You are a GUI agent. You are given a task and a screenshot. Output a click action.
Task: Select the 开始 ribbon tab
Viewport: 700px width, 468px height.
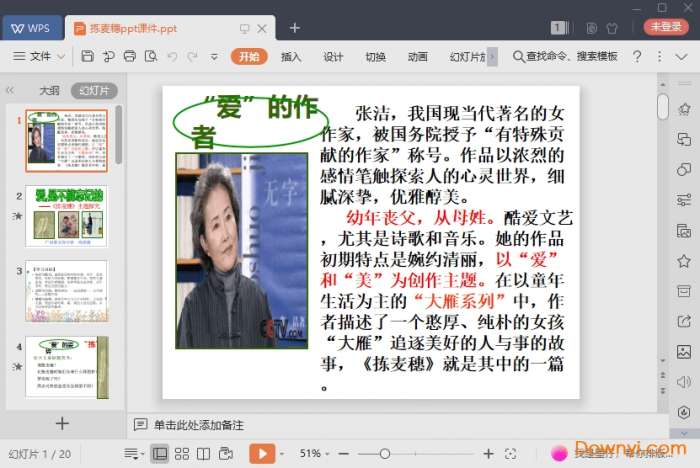tap(249, 57)
